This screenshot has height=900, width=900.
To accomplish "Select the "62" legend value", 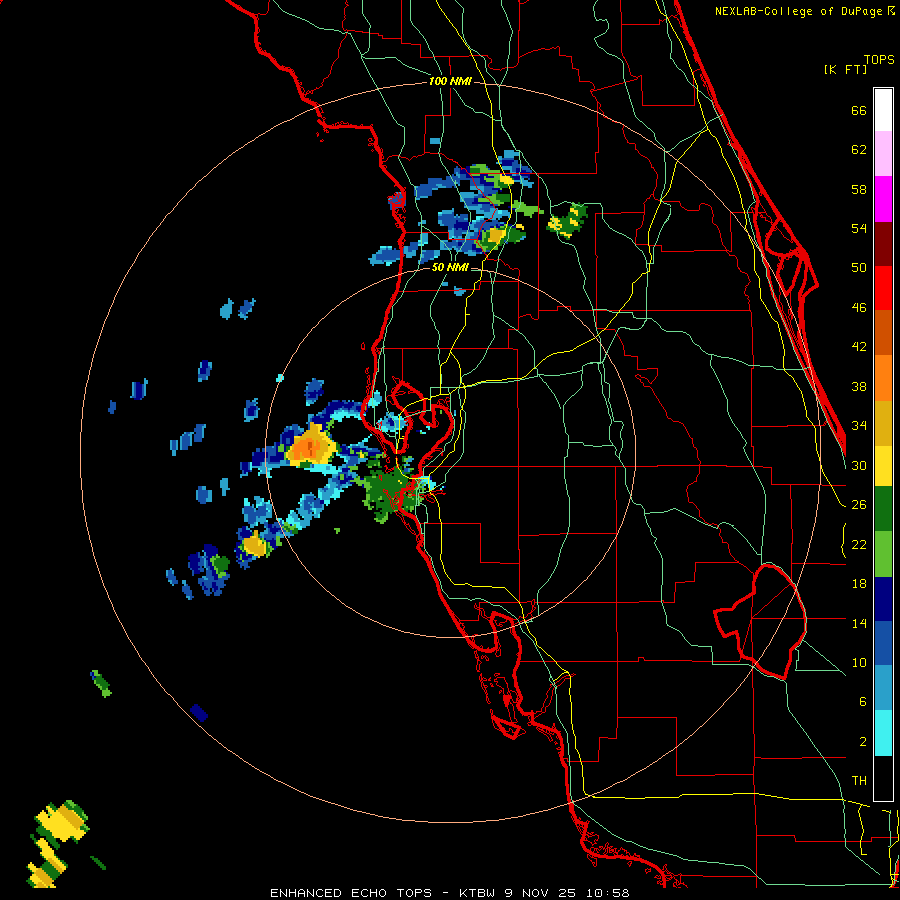I will pyautogui.click(x=859, y=150).
